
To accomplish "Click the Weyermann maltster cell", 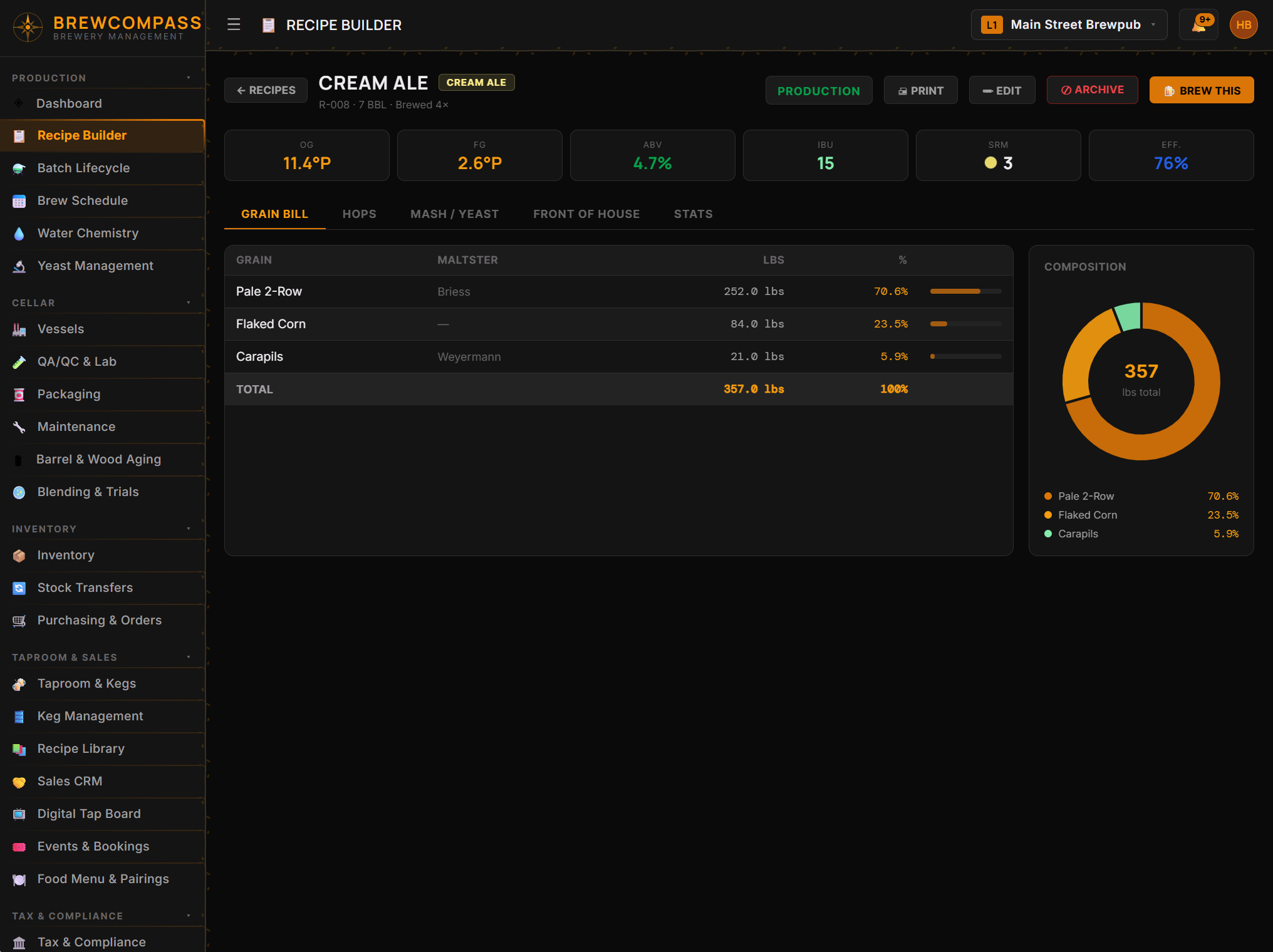I will pyautogui.click(x=469, y=357).
